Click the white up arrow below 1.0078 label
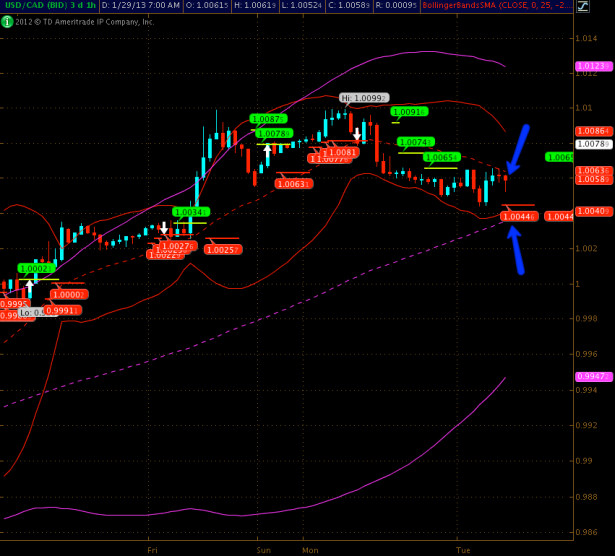The height and width of the screenshot is (556, 615). [x=268, y=149]
